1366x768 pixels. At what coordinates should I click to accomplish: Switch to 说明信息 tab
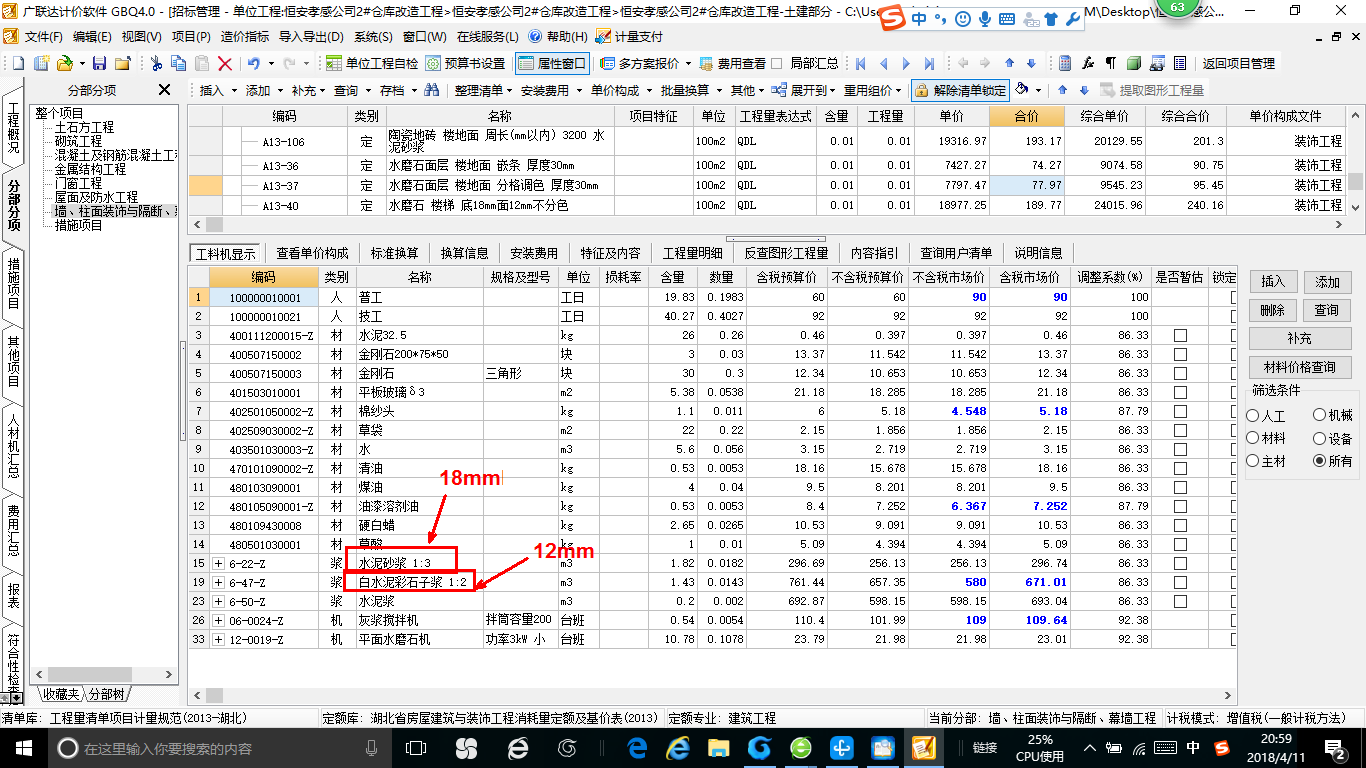(1038, 253)
